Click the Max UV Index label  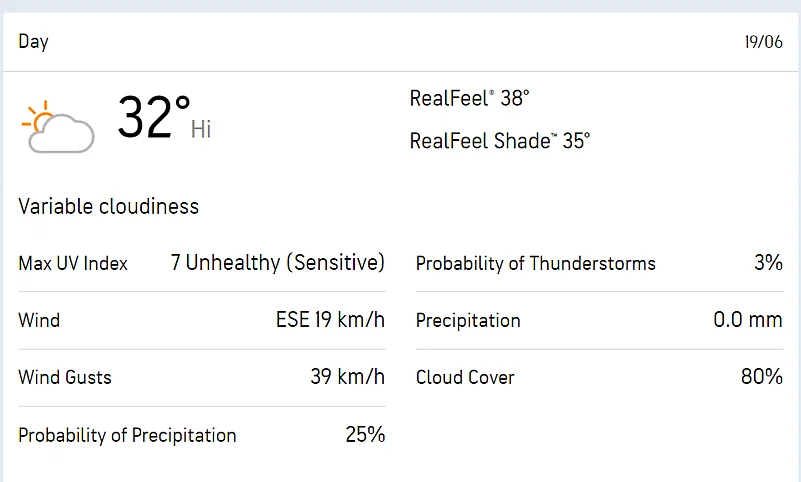73,264
